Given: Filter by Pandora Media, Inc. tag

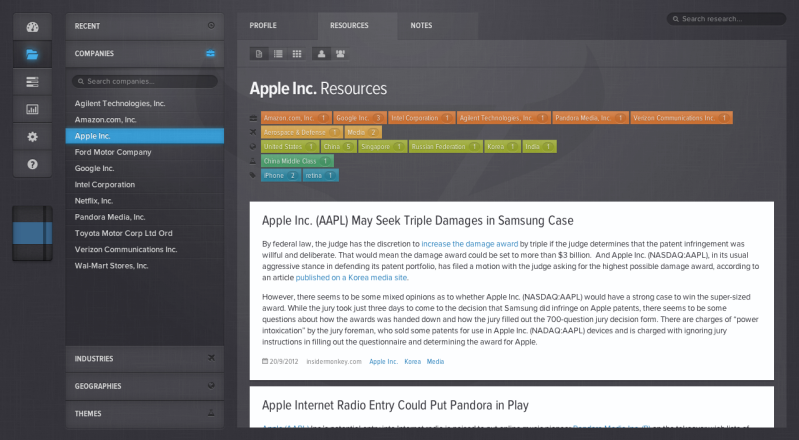Looking at the screenshot, I should [x=591, y=118].
